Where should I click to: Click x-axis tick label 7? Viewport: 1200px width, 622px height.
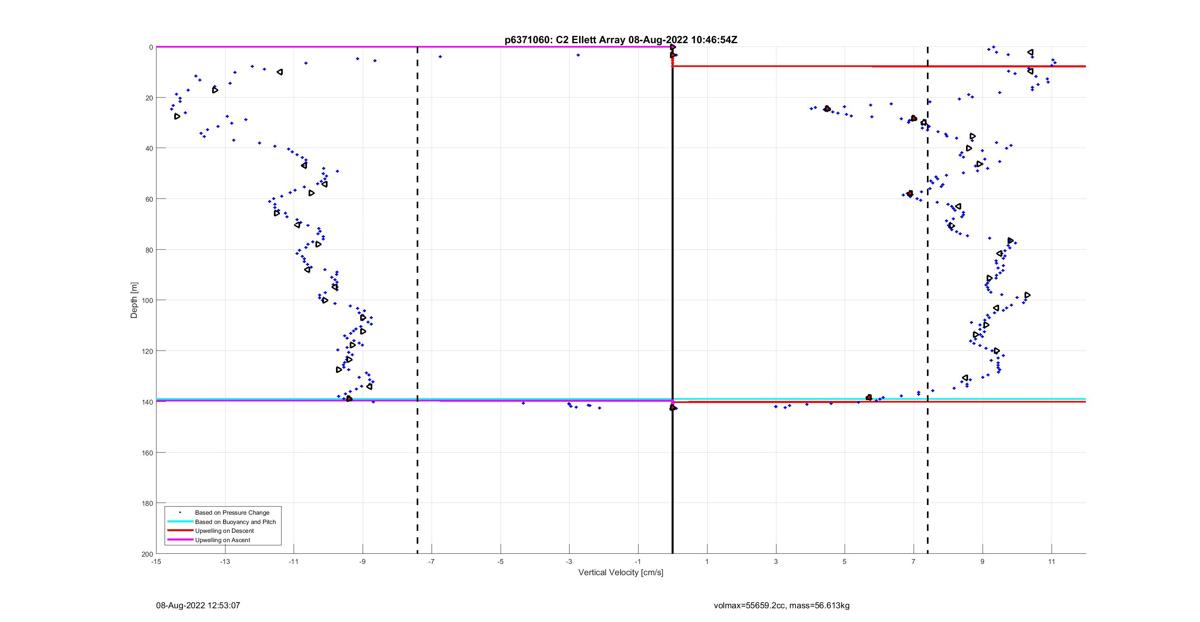914,562
